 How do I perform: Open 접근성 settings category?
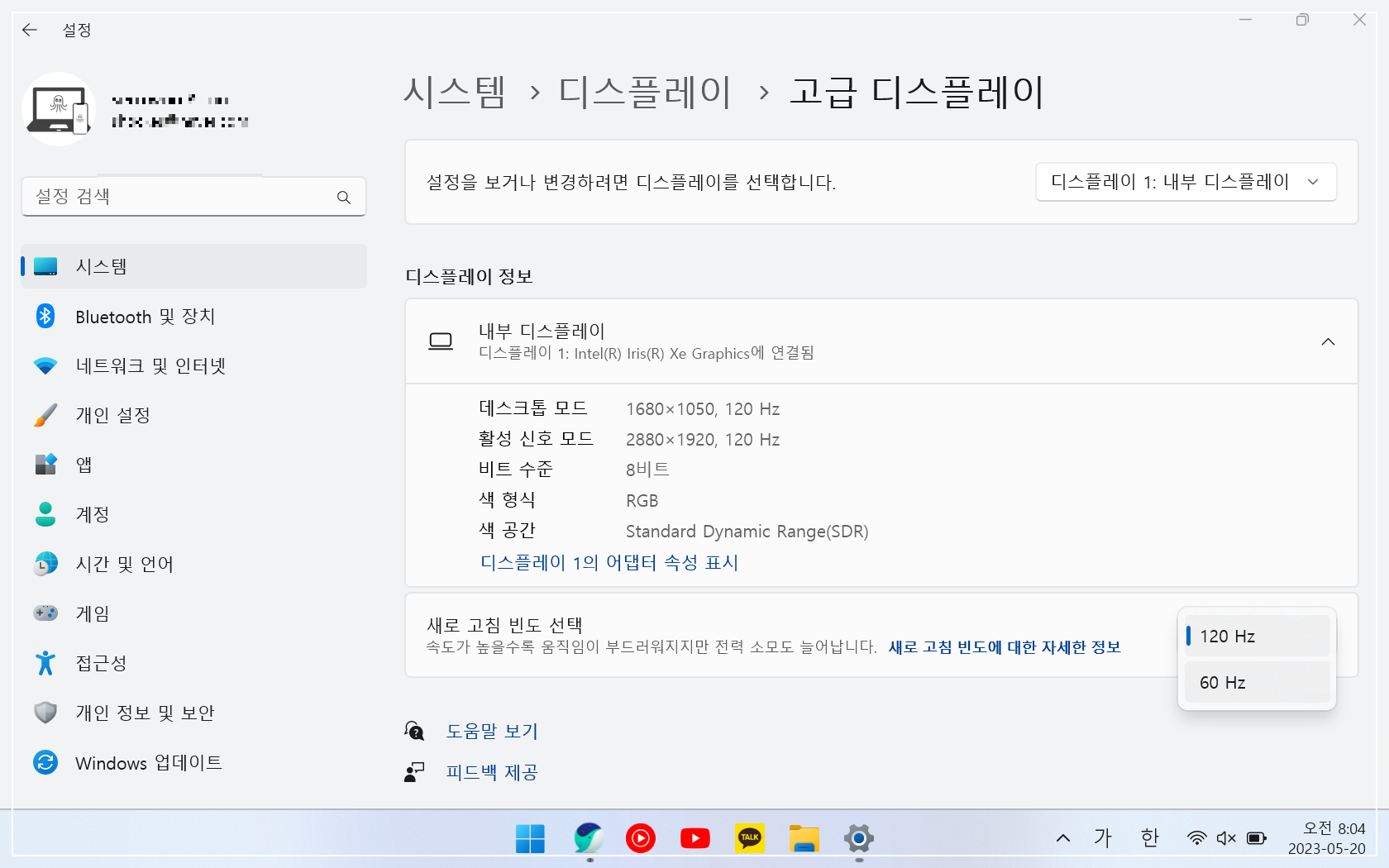point(193,663)
